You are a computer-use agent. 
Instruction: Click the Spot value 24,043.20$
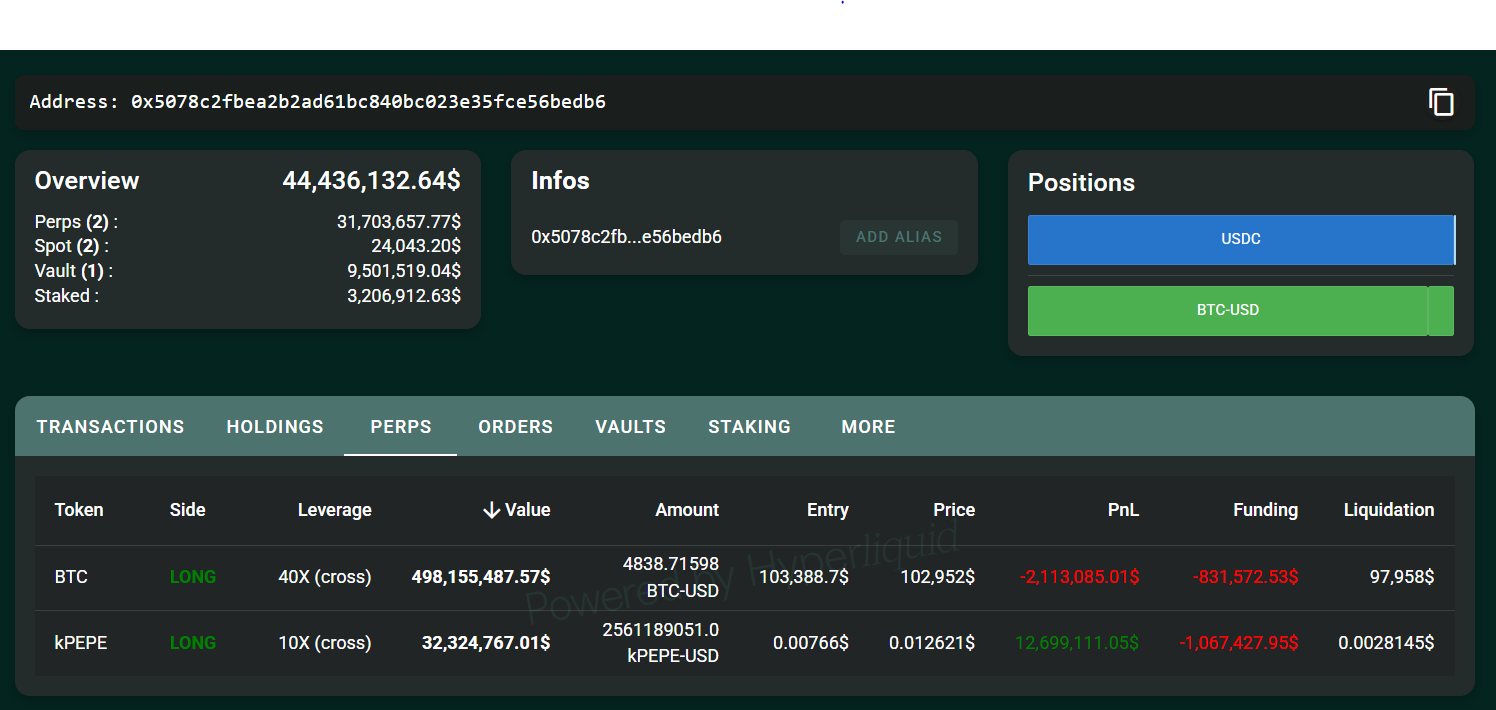(416, 246)
